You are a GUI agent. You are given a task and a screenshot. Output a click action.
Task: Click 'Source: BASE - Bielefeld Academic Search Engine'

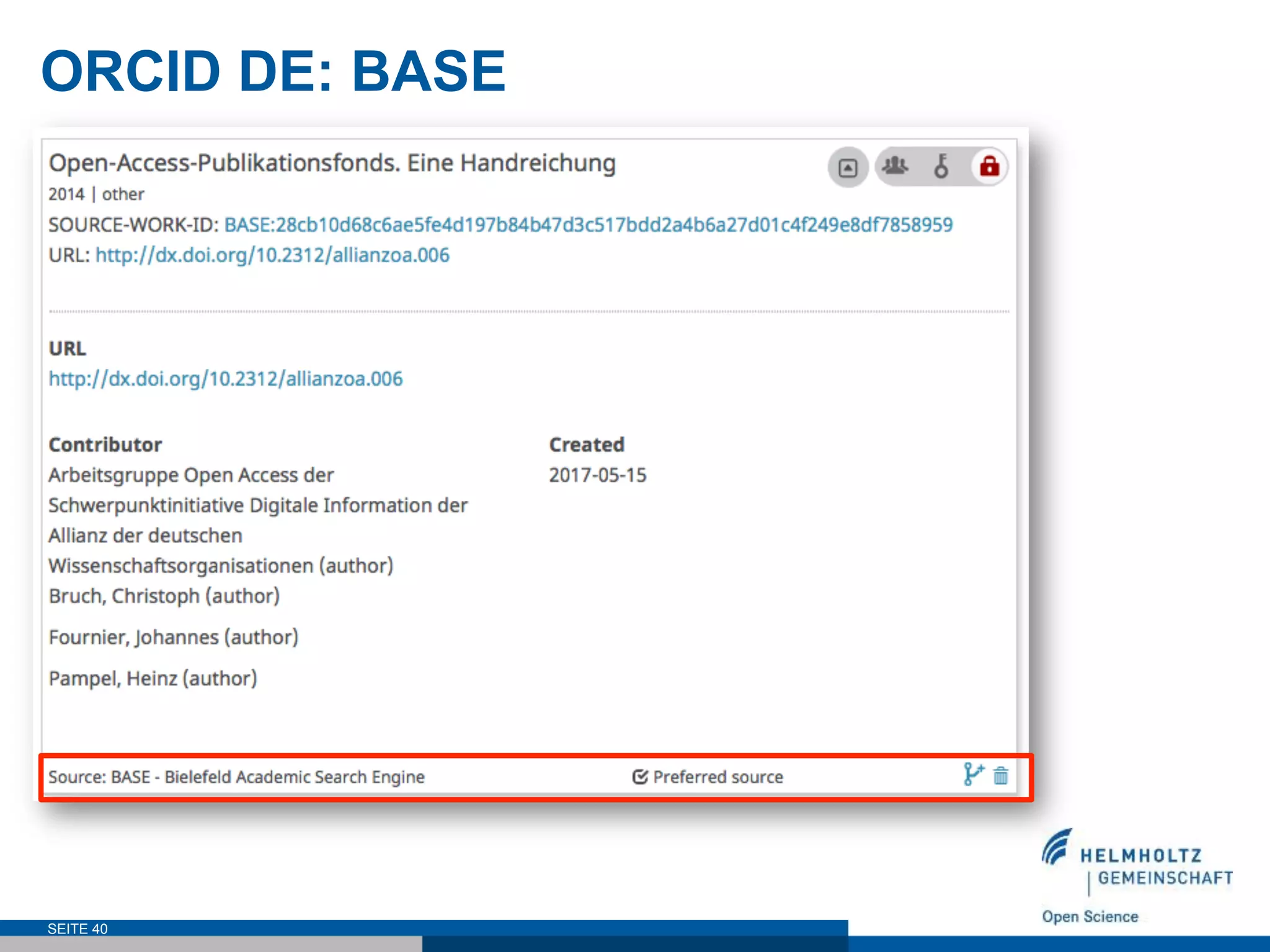pyautogui.click(x=236, y=777)
